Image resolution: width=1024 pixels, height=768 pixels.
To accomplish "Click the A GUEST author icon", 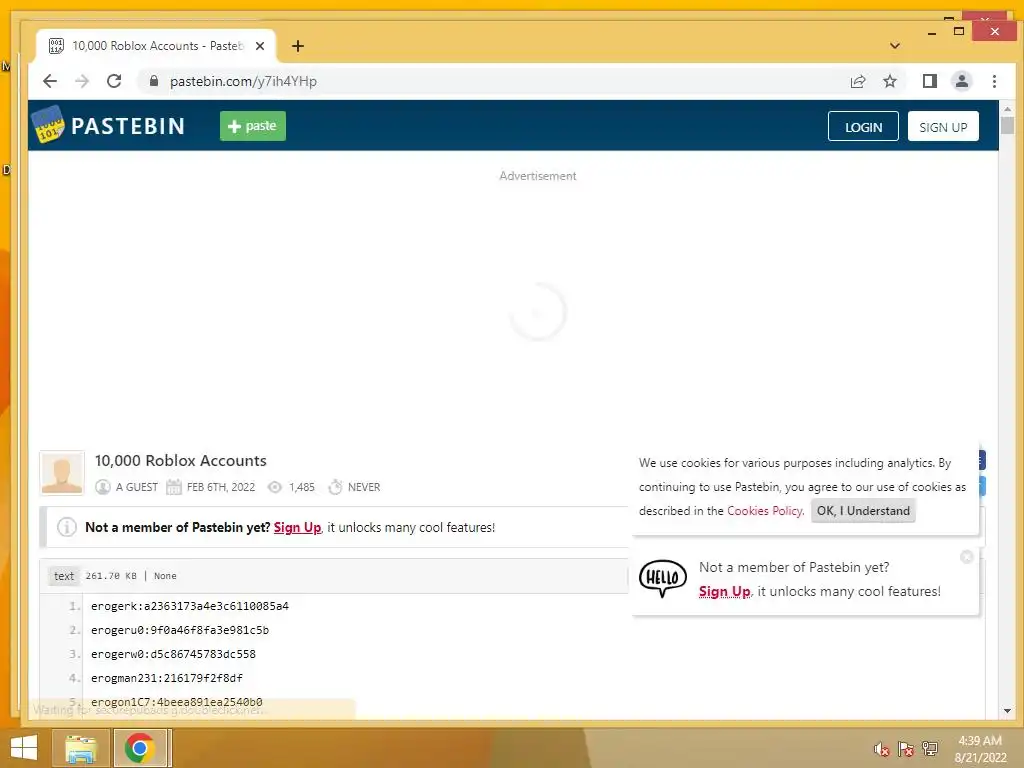I will point(103,487).
